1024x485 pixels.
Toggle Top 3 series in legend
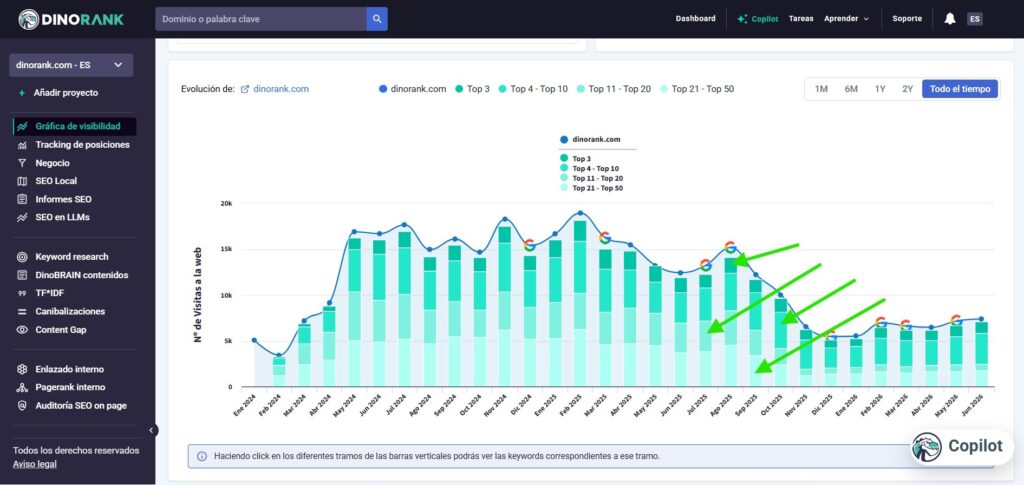point(472,89)
